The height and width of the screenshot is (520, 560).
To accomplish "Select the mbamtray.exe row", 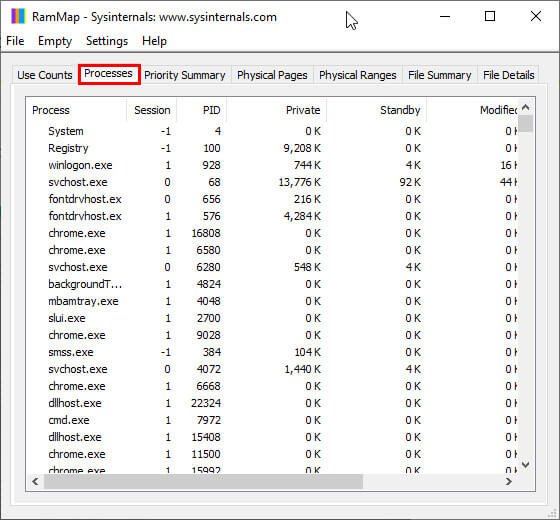I will 272,301.
